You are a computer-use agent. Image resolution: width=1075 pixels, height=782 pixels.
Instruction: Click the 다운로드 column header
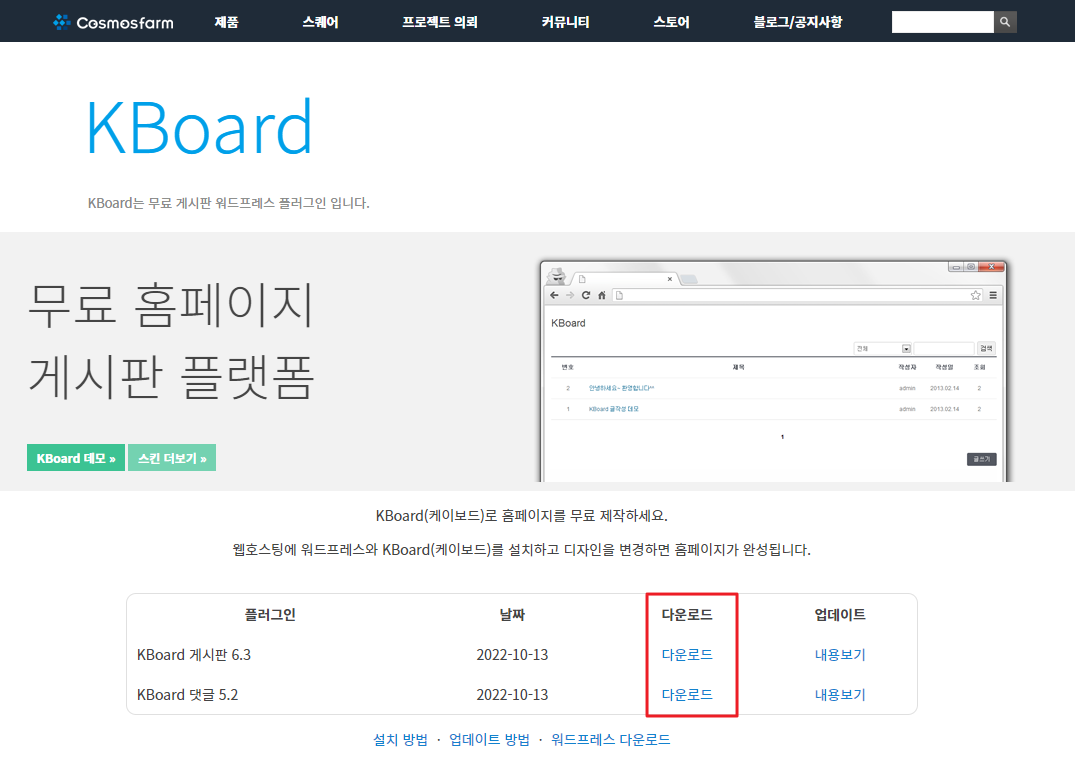click(687, 614)
